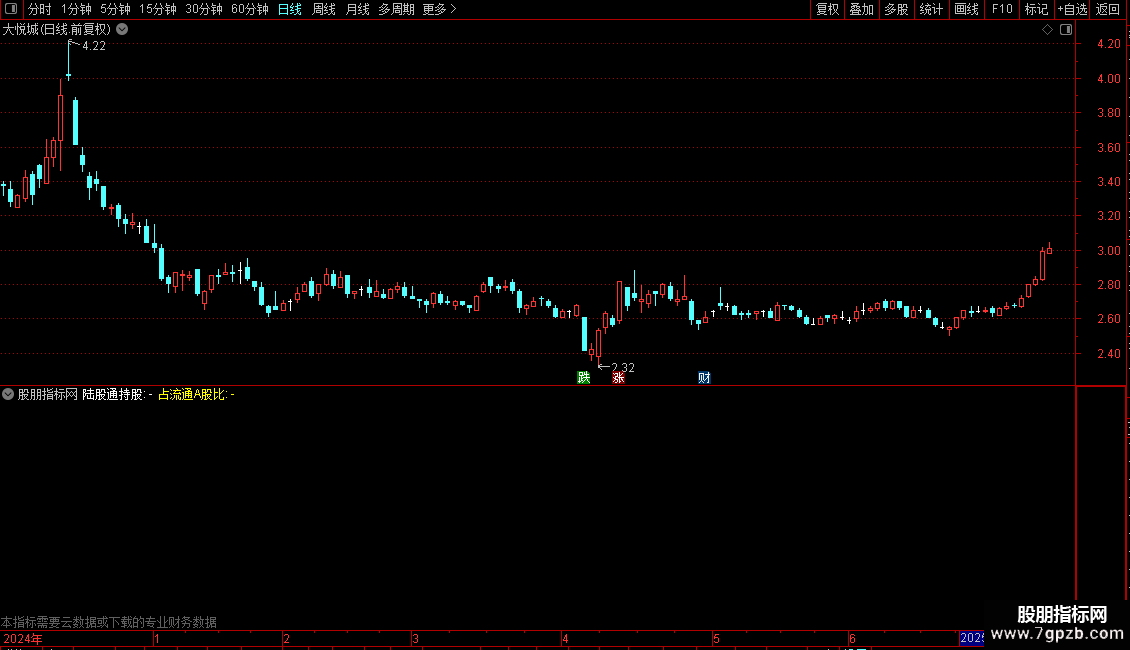Viewport: 1130px width, 650px height.
Task: Click the 复权 button
Action: [827, 9]
